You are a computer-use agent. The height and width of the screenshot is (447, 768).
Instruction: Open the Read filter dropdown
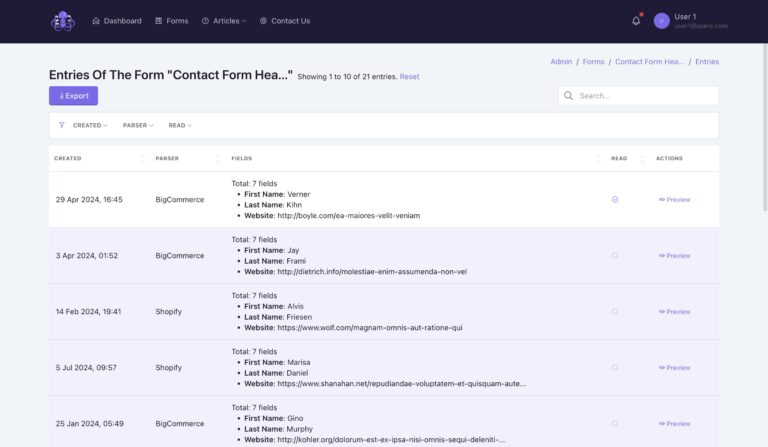click(x=180, y=125)
